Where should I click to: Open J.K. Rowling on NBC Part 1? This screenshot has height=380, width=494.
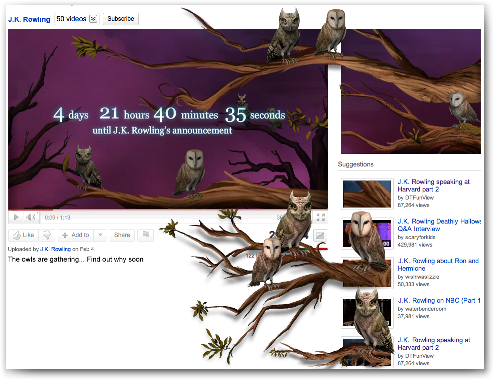pos(439,300)
